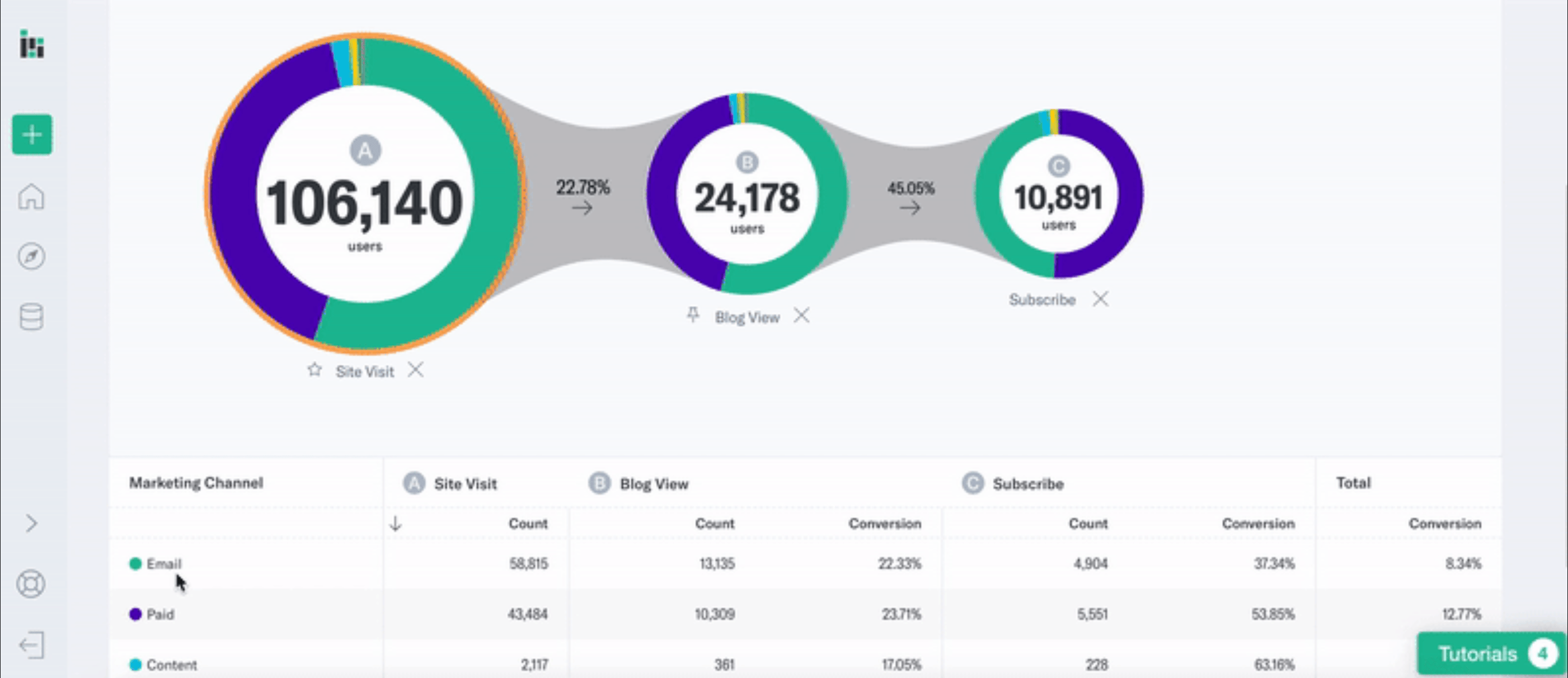Click Paid total conversion 12.77%
Screen dimensions: 1568x678
[1462, 614]
